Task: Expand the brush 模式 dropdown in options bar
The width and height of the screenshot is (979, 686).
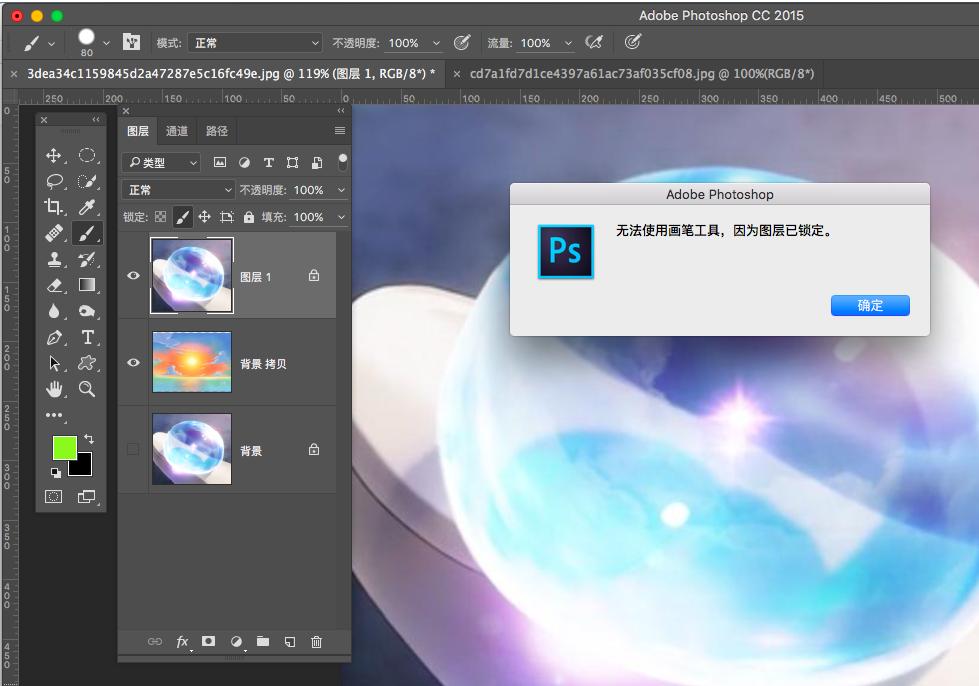Action: [x=254, y=43]
